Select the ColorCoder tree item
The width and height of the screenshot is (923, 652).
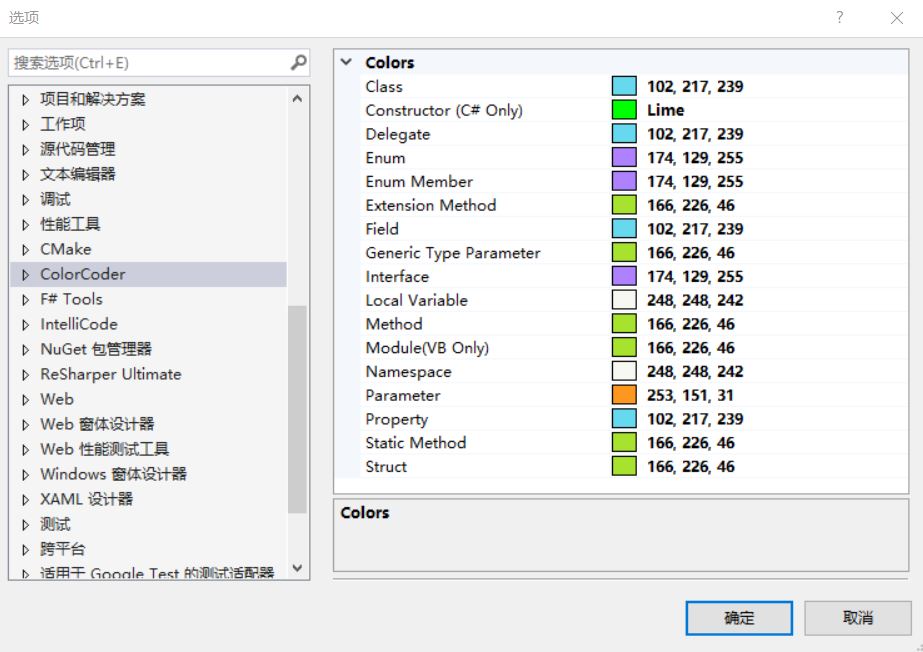[83, 273]
